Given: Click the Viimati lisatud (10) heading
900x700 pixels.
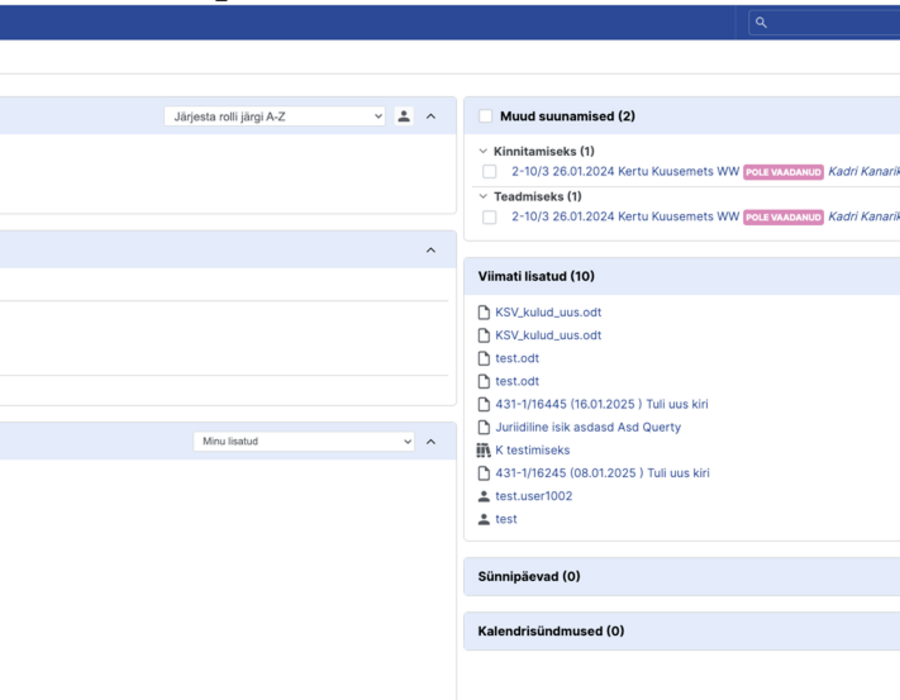Looking at the screenshot, I should pyautogui.click(x=536, y=276).
